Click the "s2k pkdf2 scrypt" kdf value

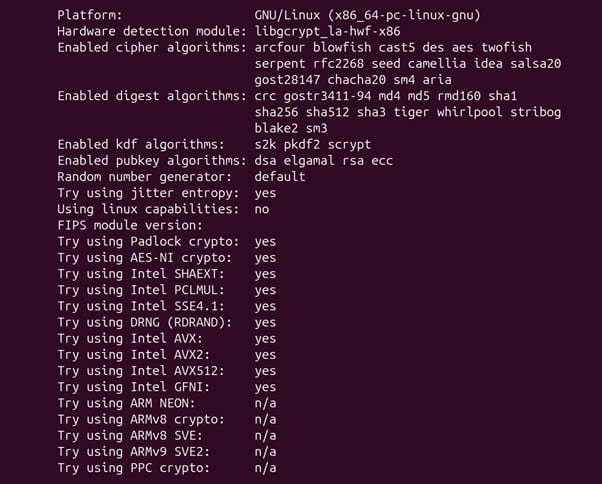coord(314,144)
